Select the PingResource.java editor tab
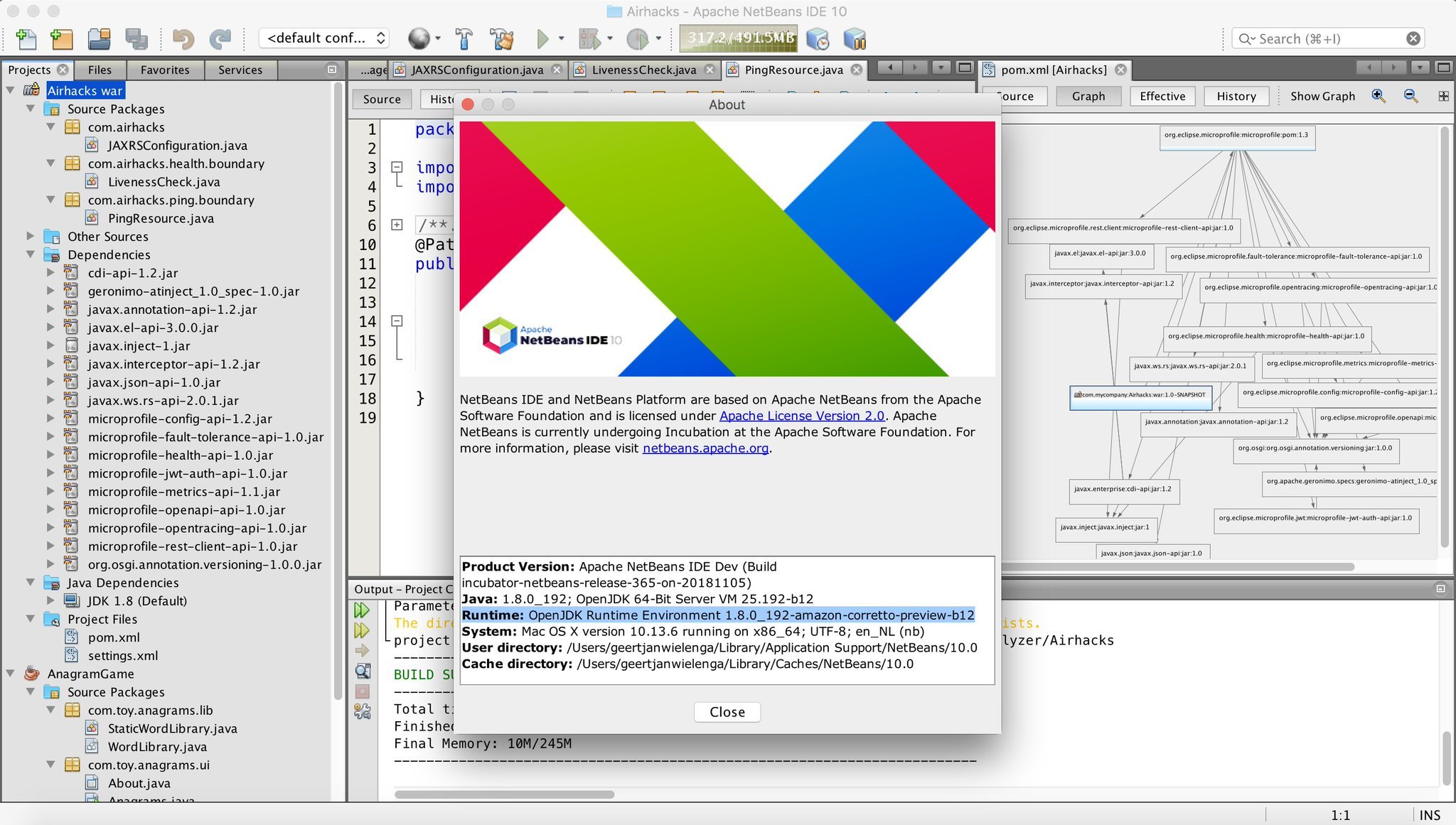Screen dimensions: 1456x825 (x=793, y=70)
